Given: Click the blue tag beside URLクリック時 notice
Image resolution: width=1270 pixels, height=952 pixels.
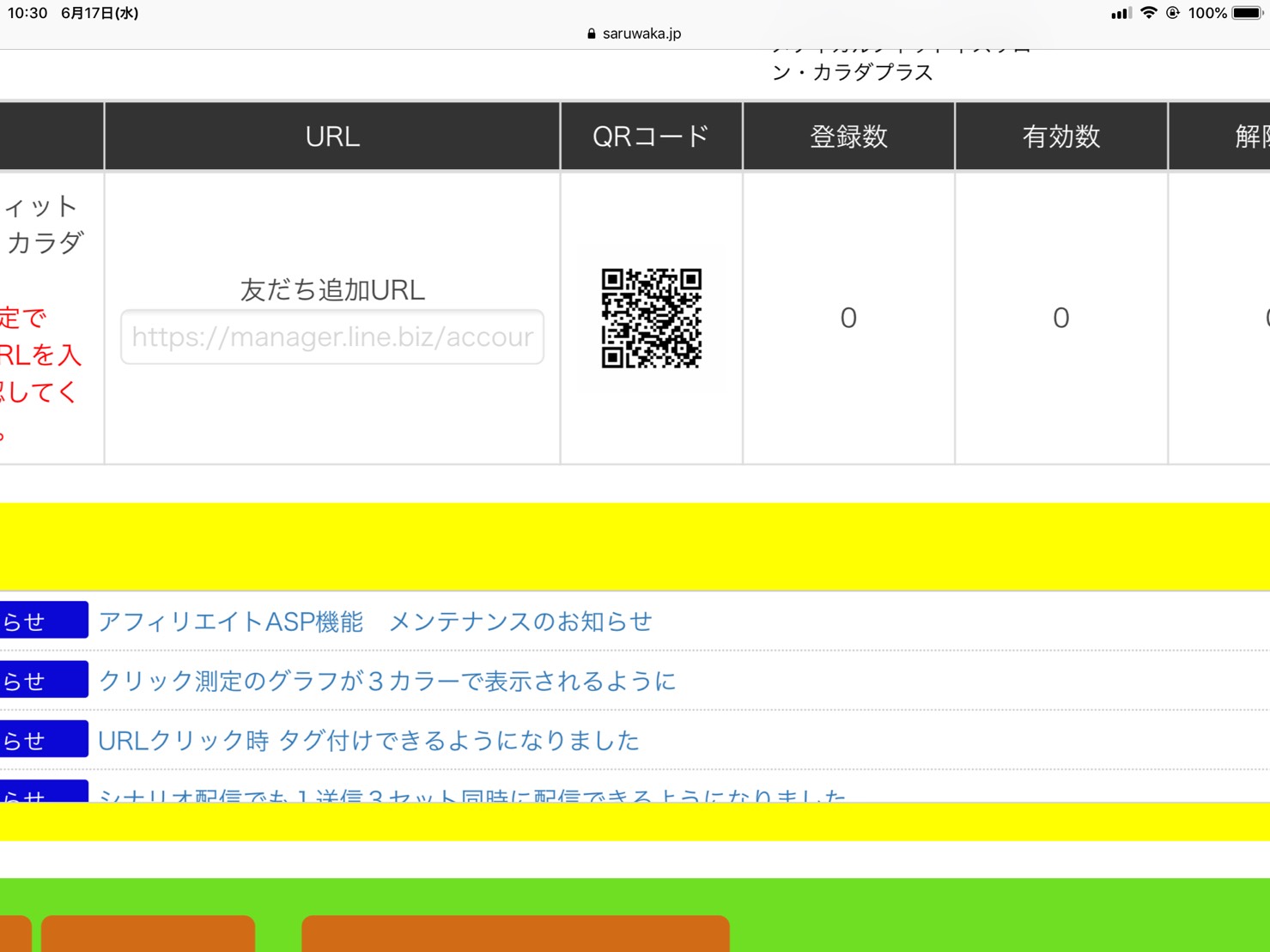Looking at the screenshot, I should (43, 738).
